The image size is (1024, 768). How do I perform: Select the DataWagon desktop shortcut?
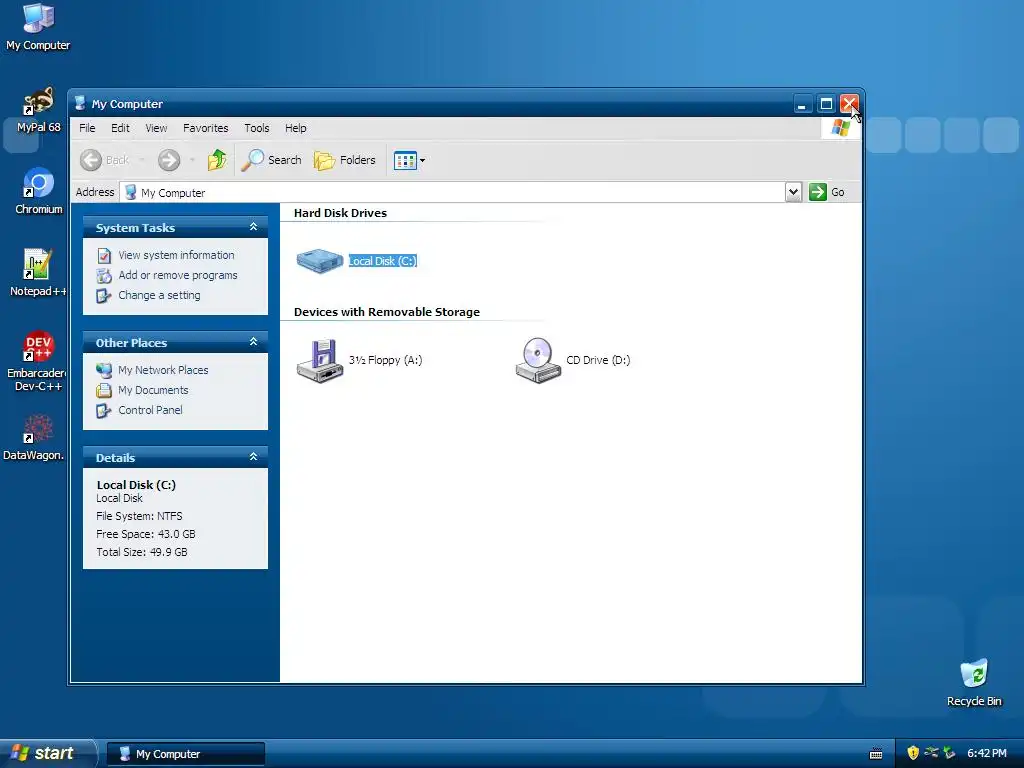[x=34, y=437]
